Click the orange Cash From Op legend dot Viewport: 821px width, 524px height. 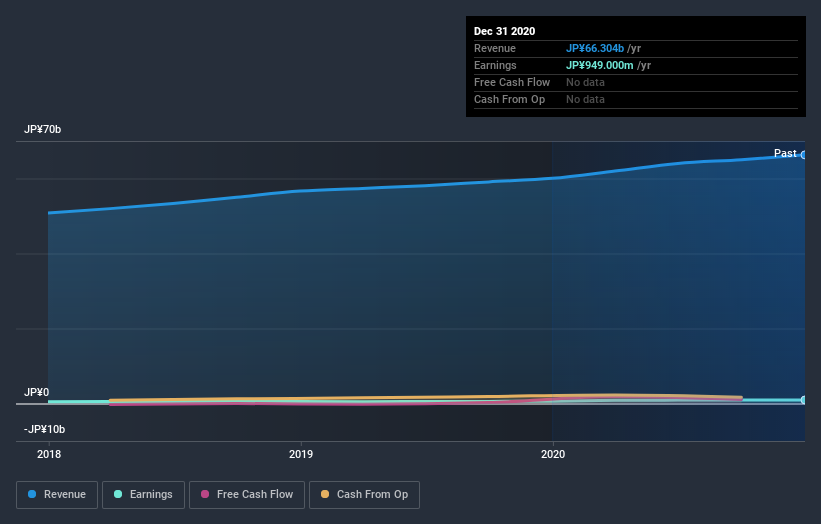coord(325,494)
